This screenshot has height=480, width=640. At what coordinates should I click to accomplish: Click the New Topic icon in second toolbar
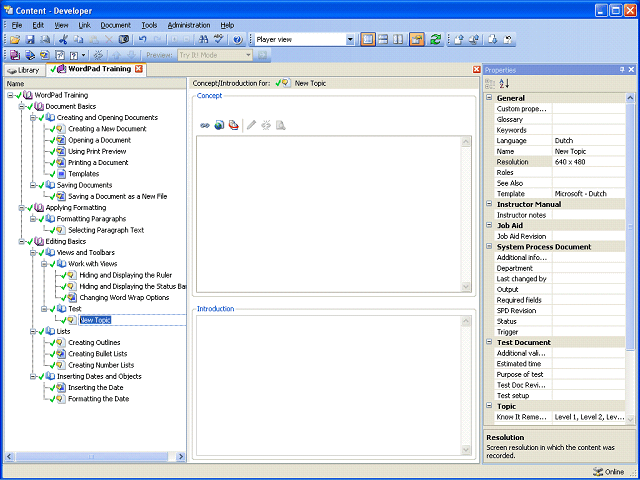[x=45, y=55]
